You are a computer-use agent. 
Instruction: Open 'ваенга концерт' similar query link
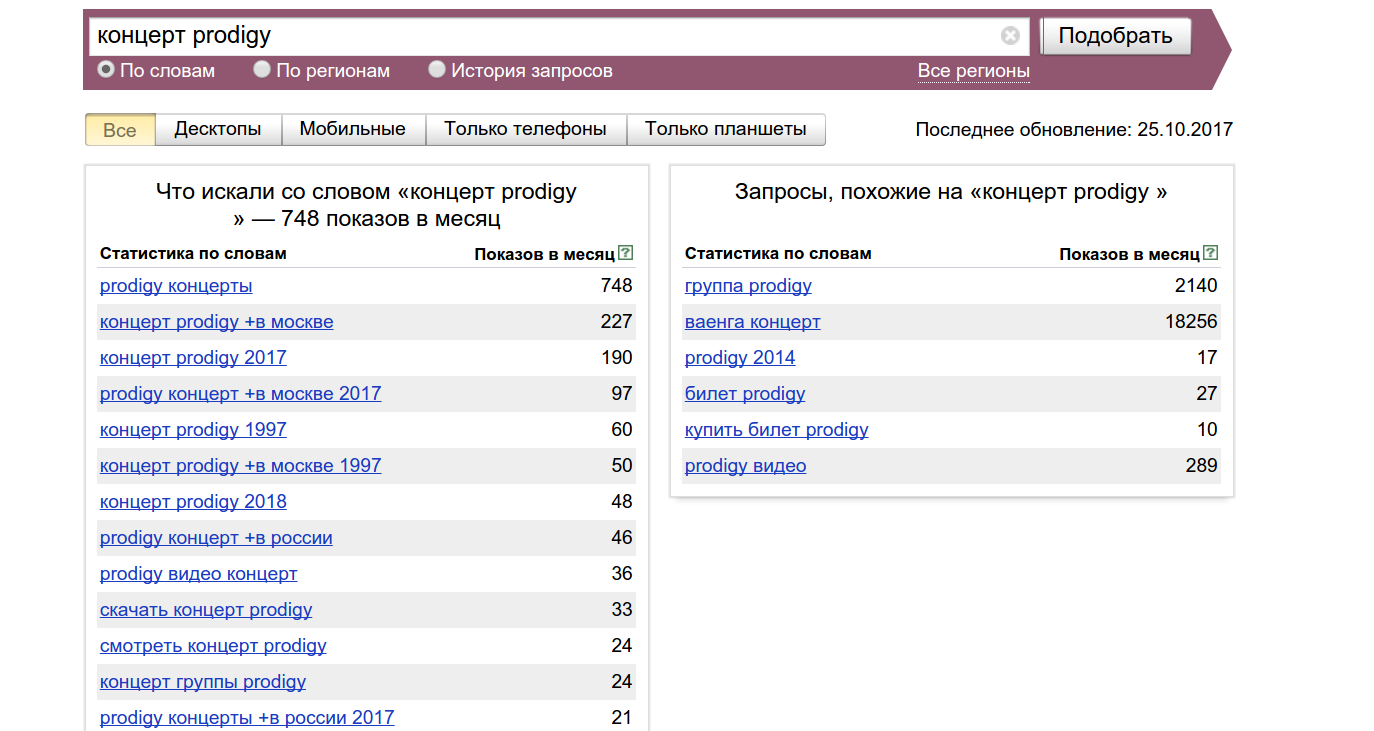pyautogui.click(x=753, y=322)
